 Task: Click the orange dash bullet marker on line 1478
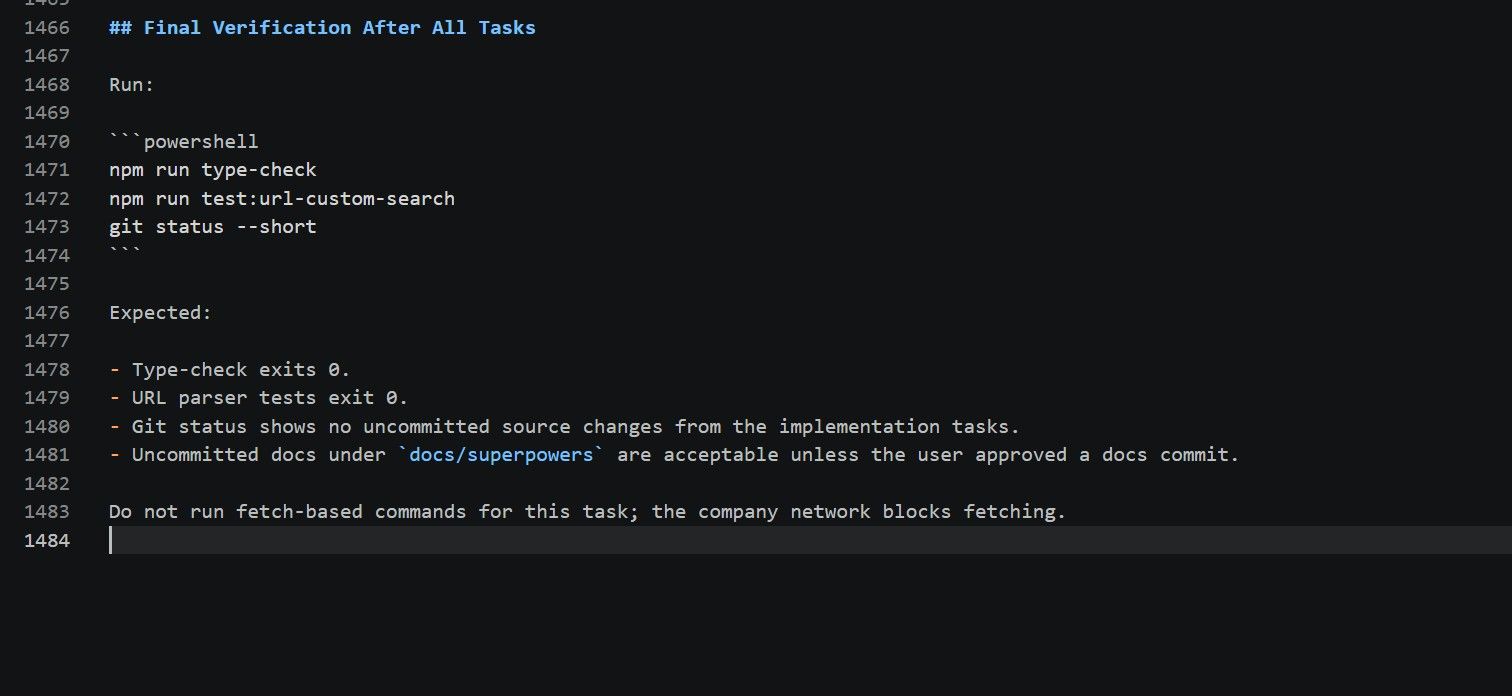[x=115, y=370]
